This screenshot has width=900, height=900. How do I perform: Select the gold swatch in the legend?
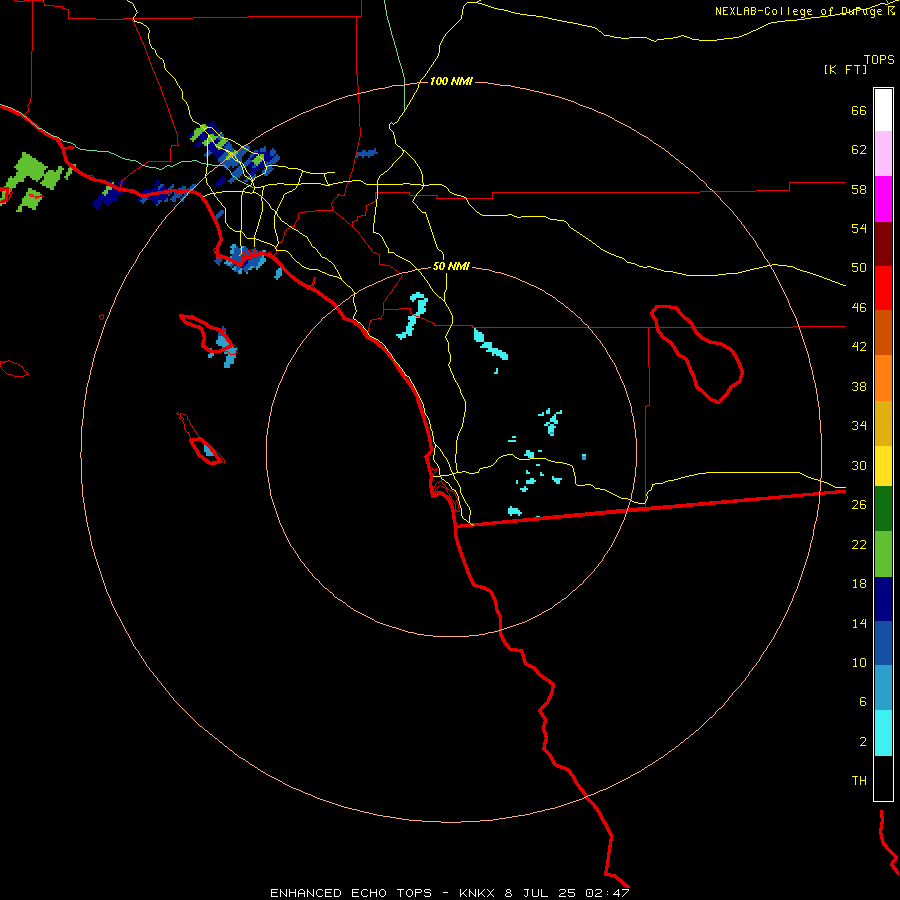point(883,423)
